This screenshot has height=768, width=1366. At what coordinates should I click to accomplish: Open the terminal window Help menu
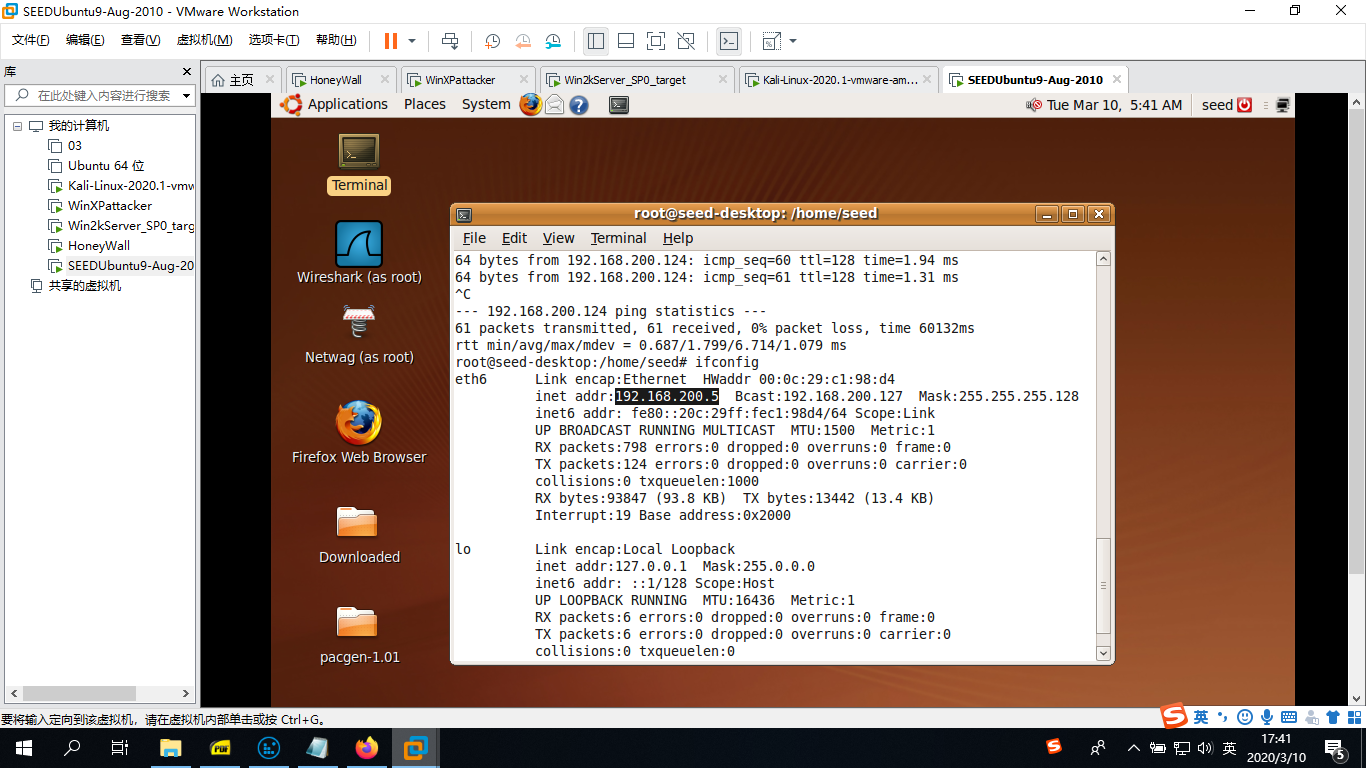pos(677,238)
